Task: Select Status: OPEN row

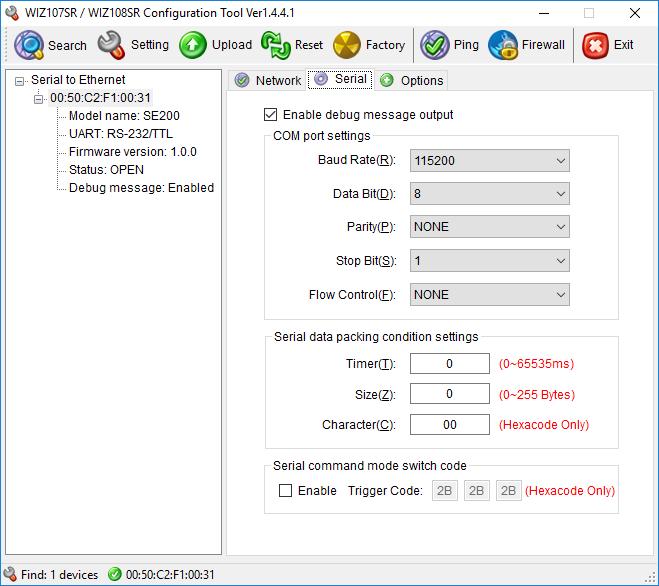Action: point(106,169)
